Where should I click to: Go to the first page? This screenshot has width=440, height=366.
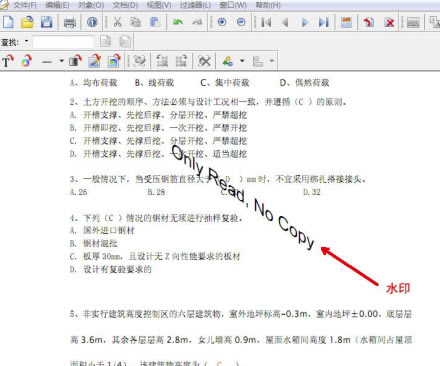pyautogui.click(x=266, y=22)
